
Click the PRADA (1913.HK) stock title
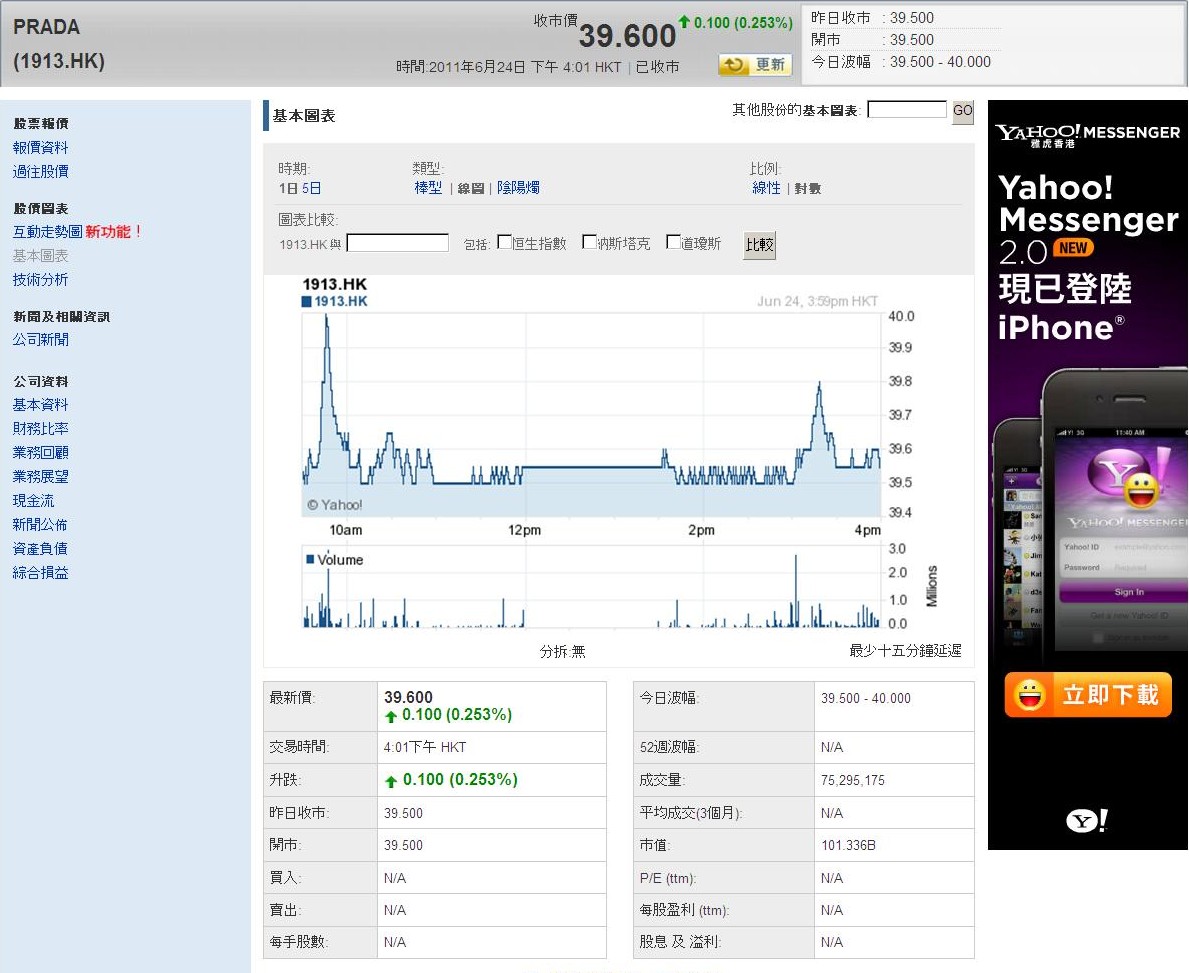(x=59, y=44)
